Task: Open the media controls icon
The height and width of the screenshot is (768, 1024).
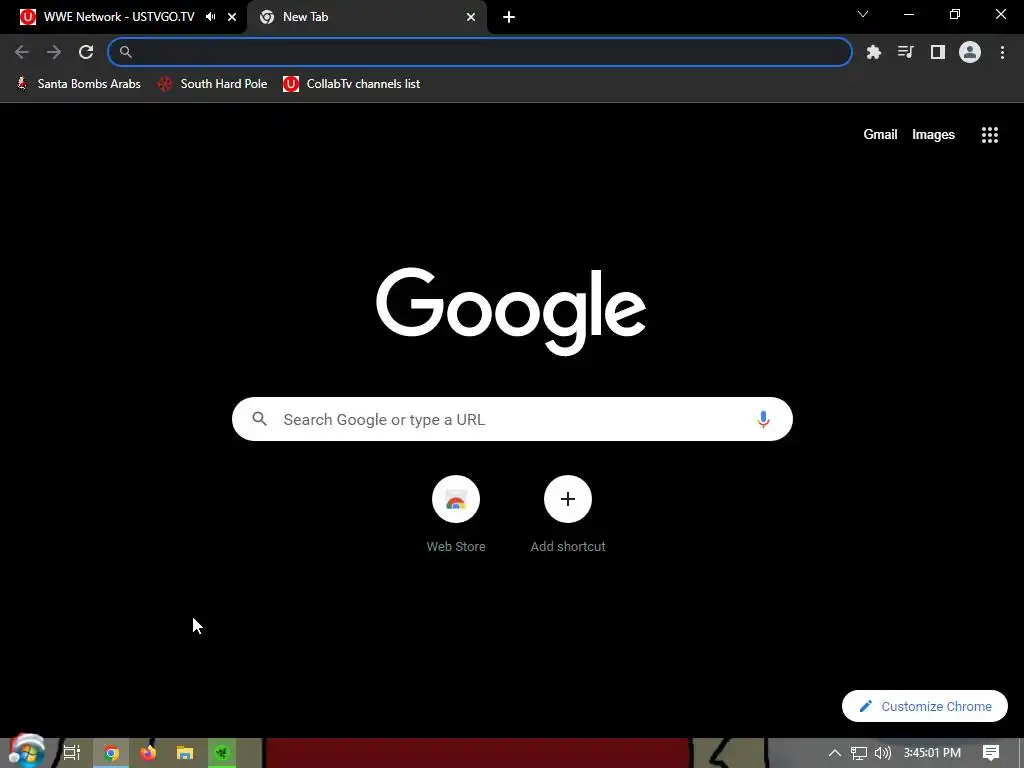Action: 906,52
